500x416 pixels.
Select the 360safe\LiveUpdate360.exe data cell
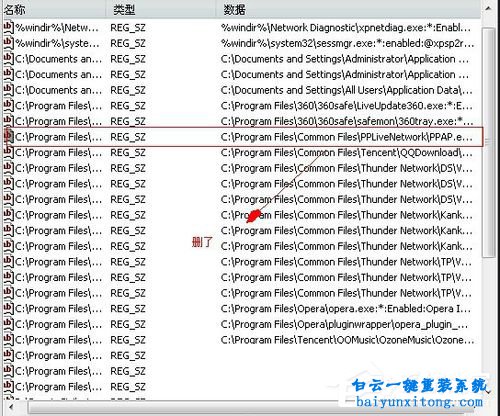tap(347, 106)
